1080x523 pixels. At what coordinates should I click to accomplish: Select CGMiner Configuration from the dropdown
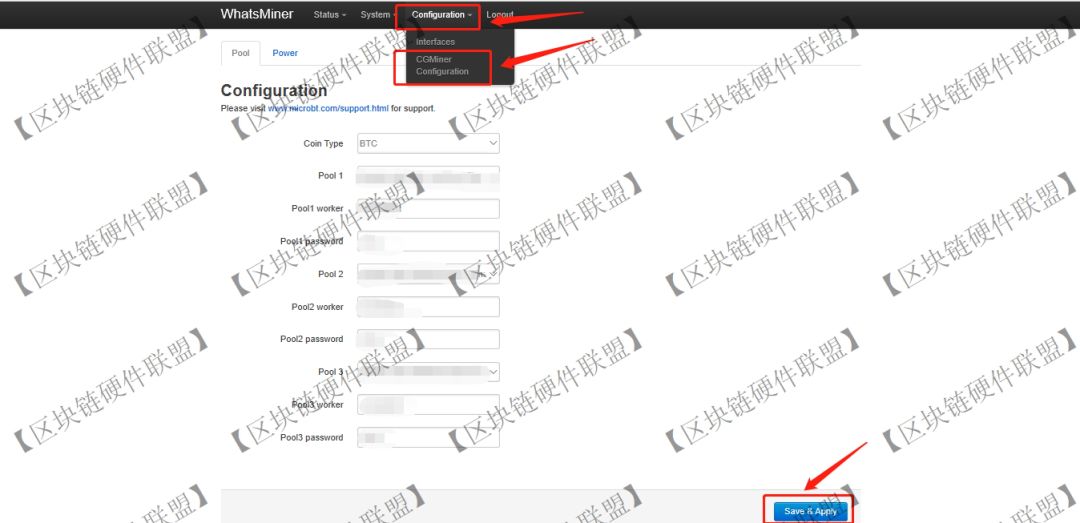pos(442,65)
